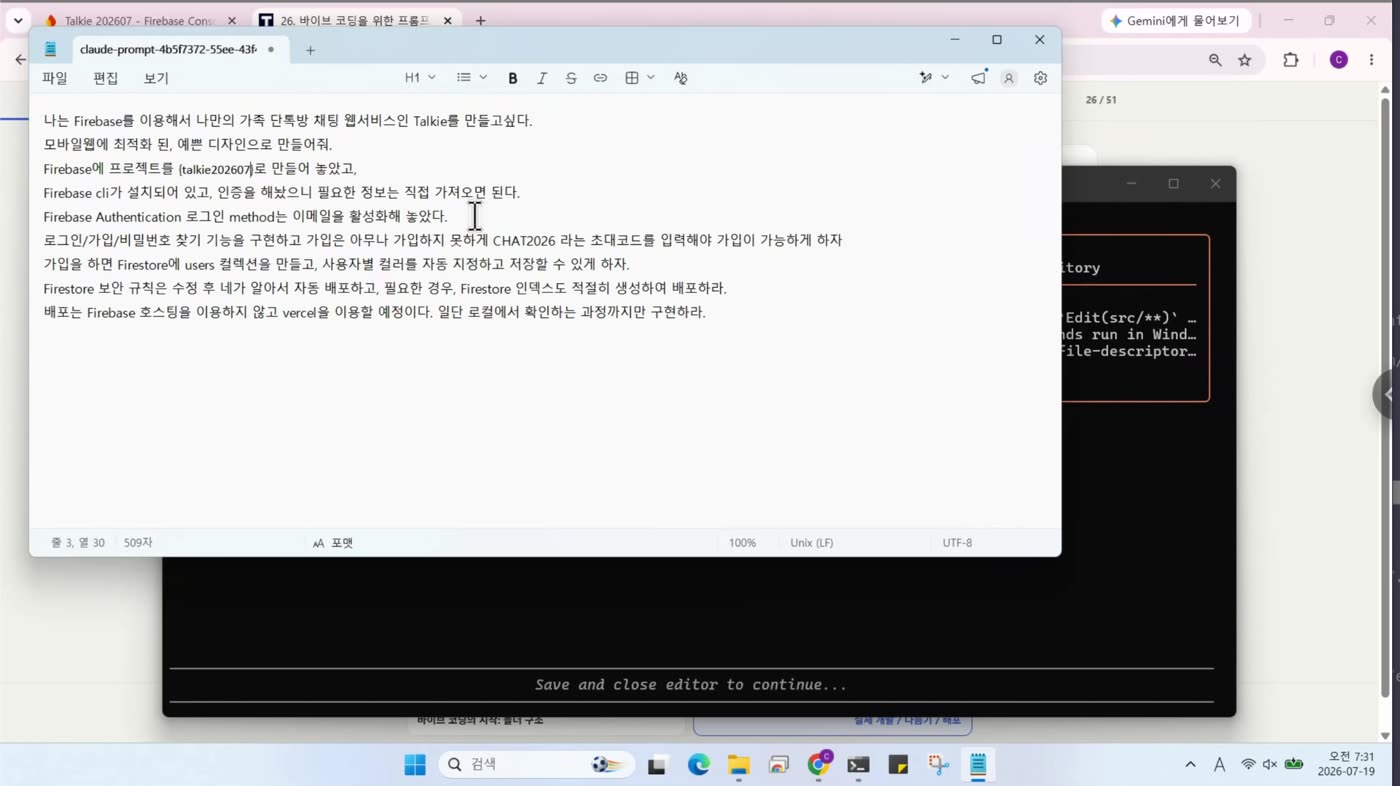Screen dimensions: 1400x786
Task: Expand the AI rewrite dropdown arrow
Action: [945, 78]
